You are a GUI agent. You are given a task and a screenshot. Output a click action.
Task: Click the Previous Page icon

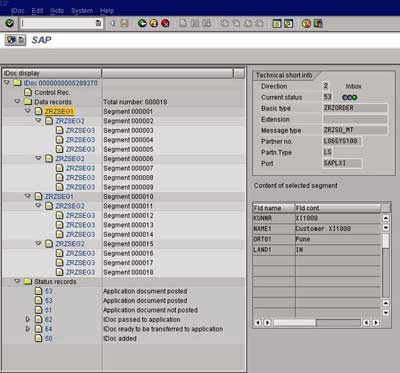click(x=236, y=23)
